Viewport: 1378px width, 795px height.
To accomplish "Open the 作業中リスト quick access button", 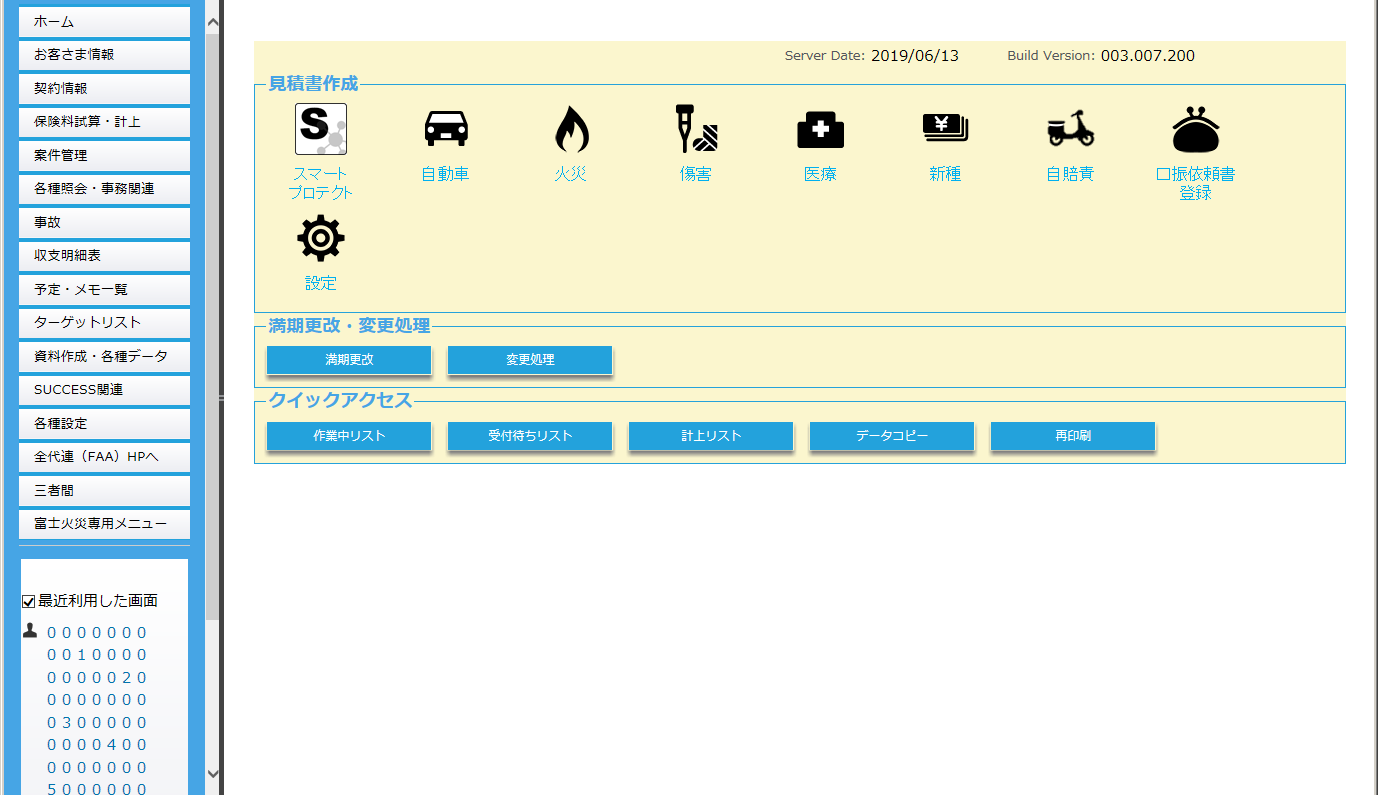I will coord(348,436).
